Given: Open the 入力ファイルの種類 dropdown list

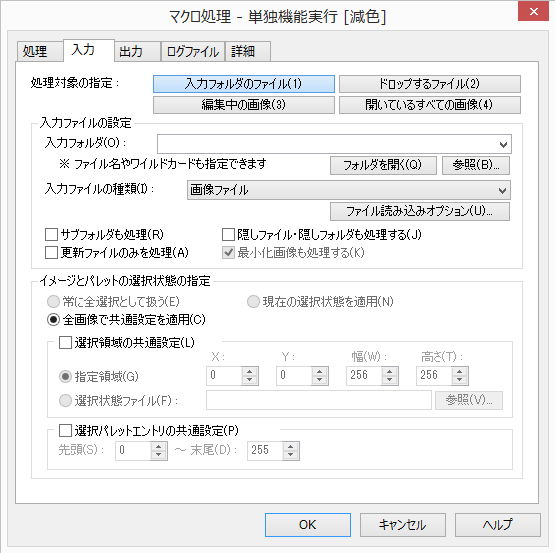Looking at the screenshot, I should pos(502,190).
